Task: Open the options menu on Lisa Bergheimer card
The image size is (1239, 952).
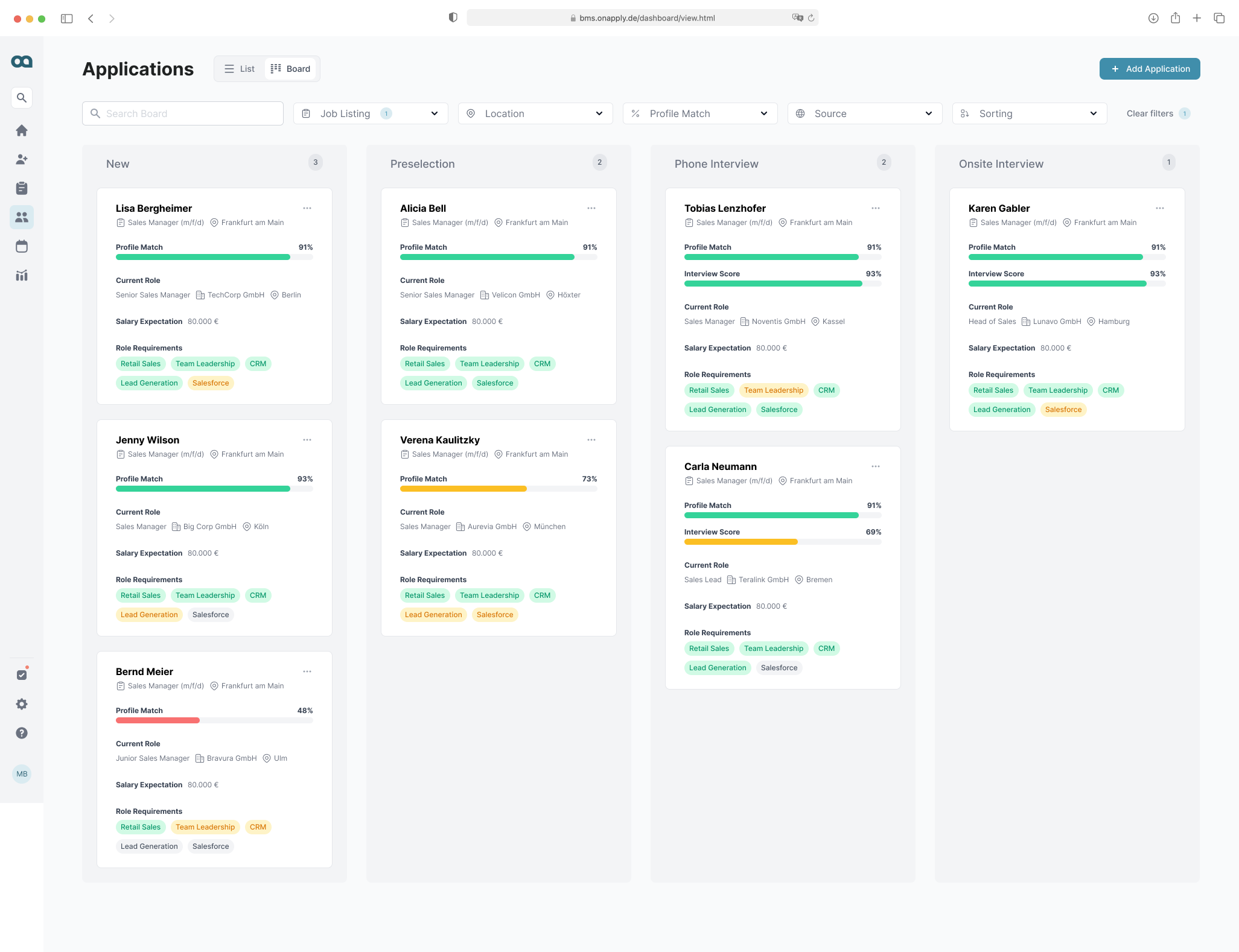Action: click(307, 208)
